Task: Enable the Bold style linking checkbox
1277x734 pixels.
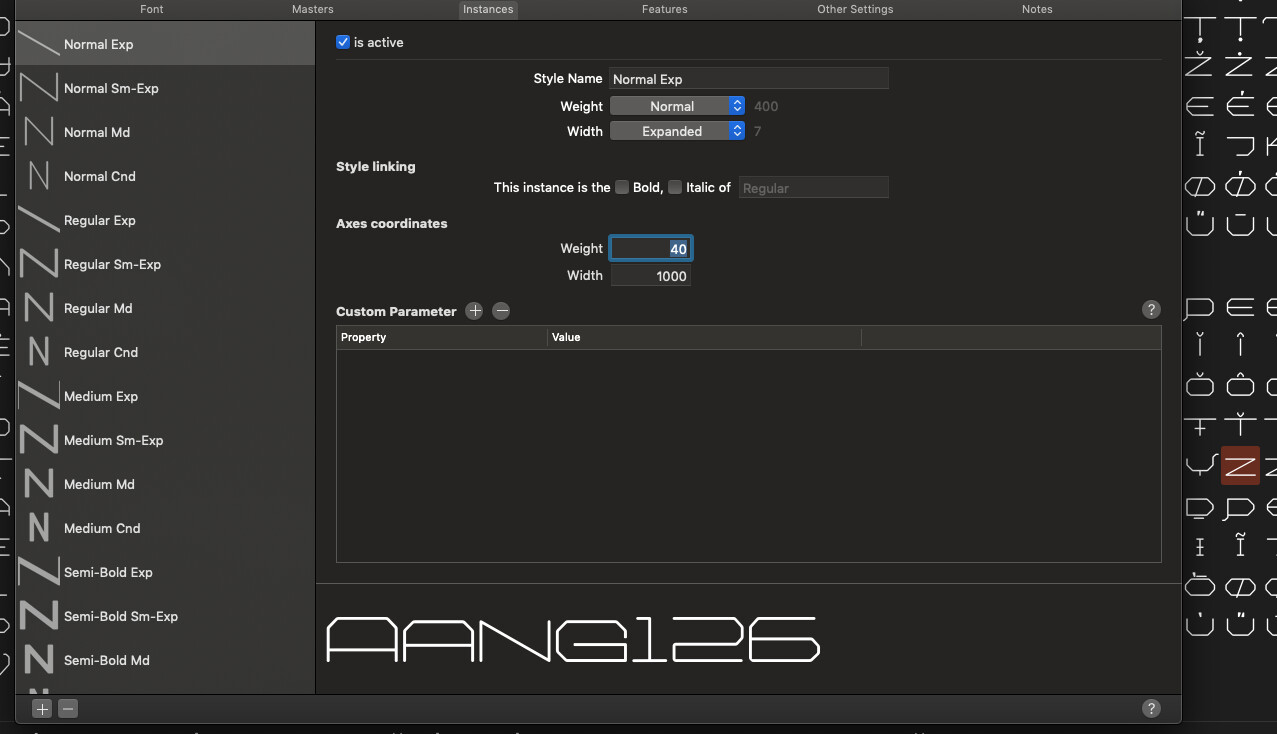Action: pos(622,187)
